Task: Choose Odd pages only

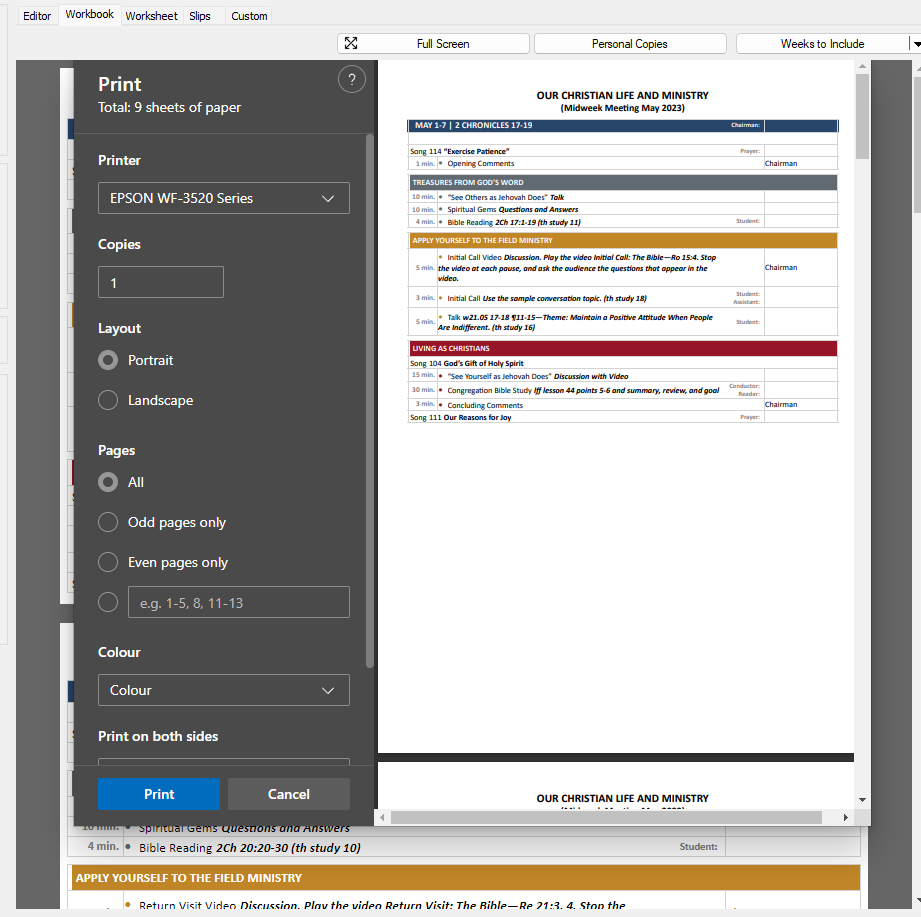Action: (108, 522)
